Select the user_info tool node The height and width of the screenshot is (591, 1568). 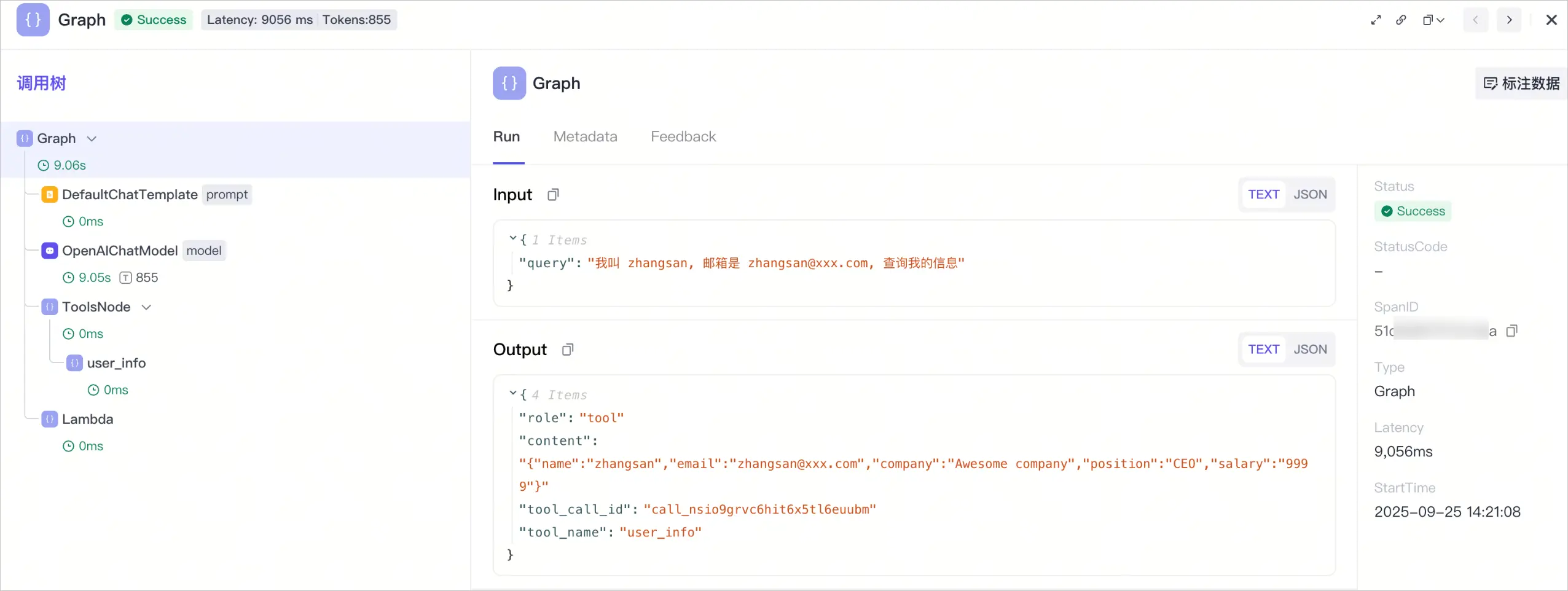[x=116, y=363]
